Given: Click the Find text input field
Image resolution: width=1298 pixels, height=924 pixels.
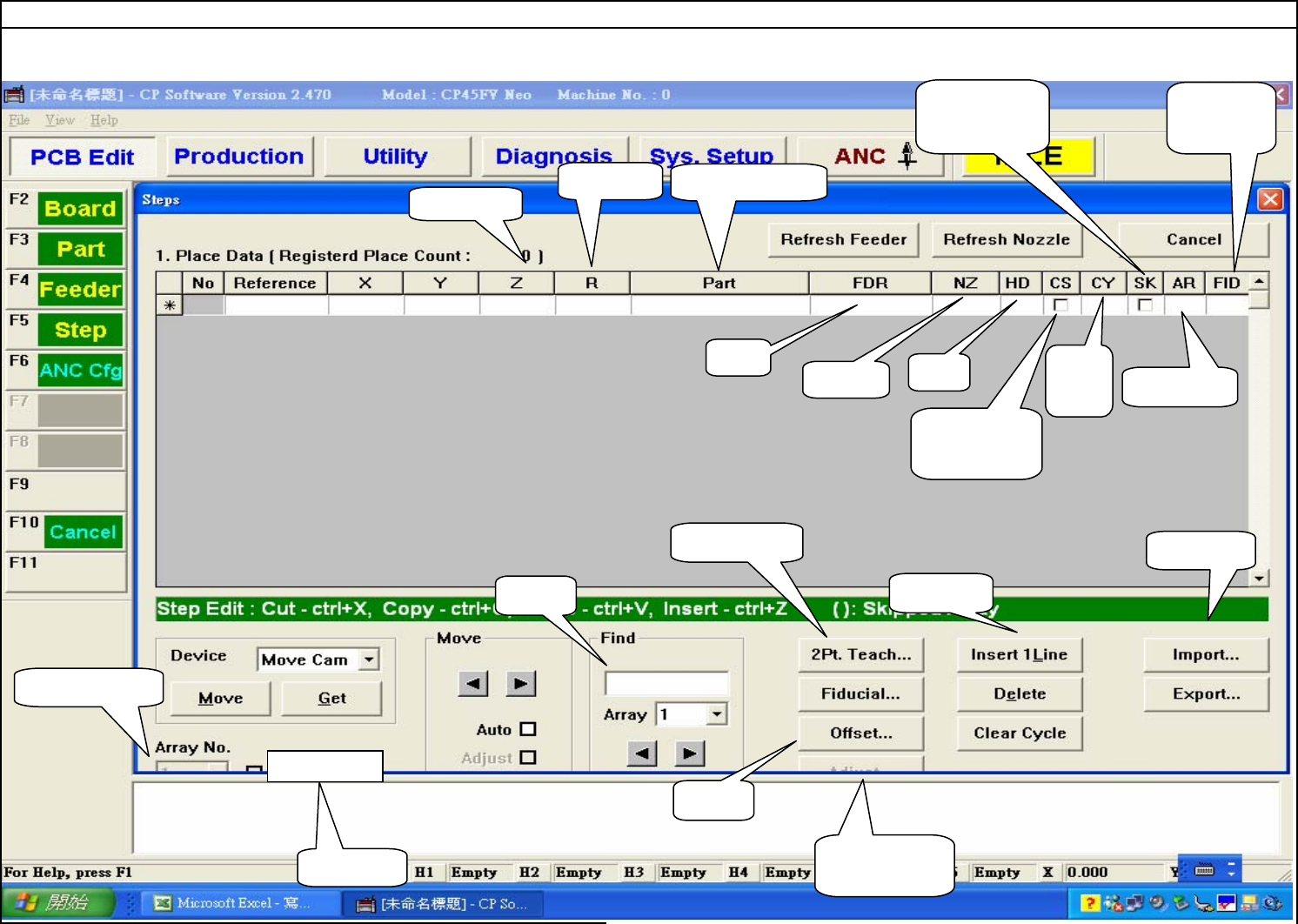Looking at the screenshot, I should pyautogui.click(x=666, y=683).
